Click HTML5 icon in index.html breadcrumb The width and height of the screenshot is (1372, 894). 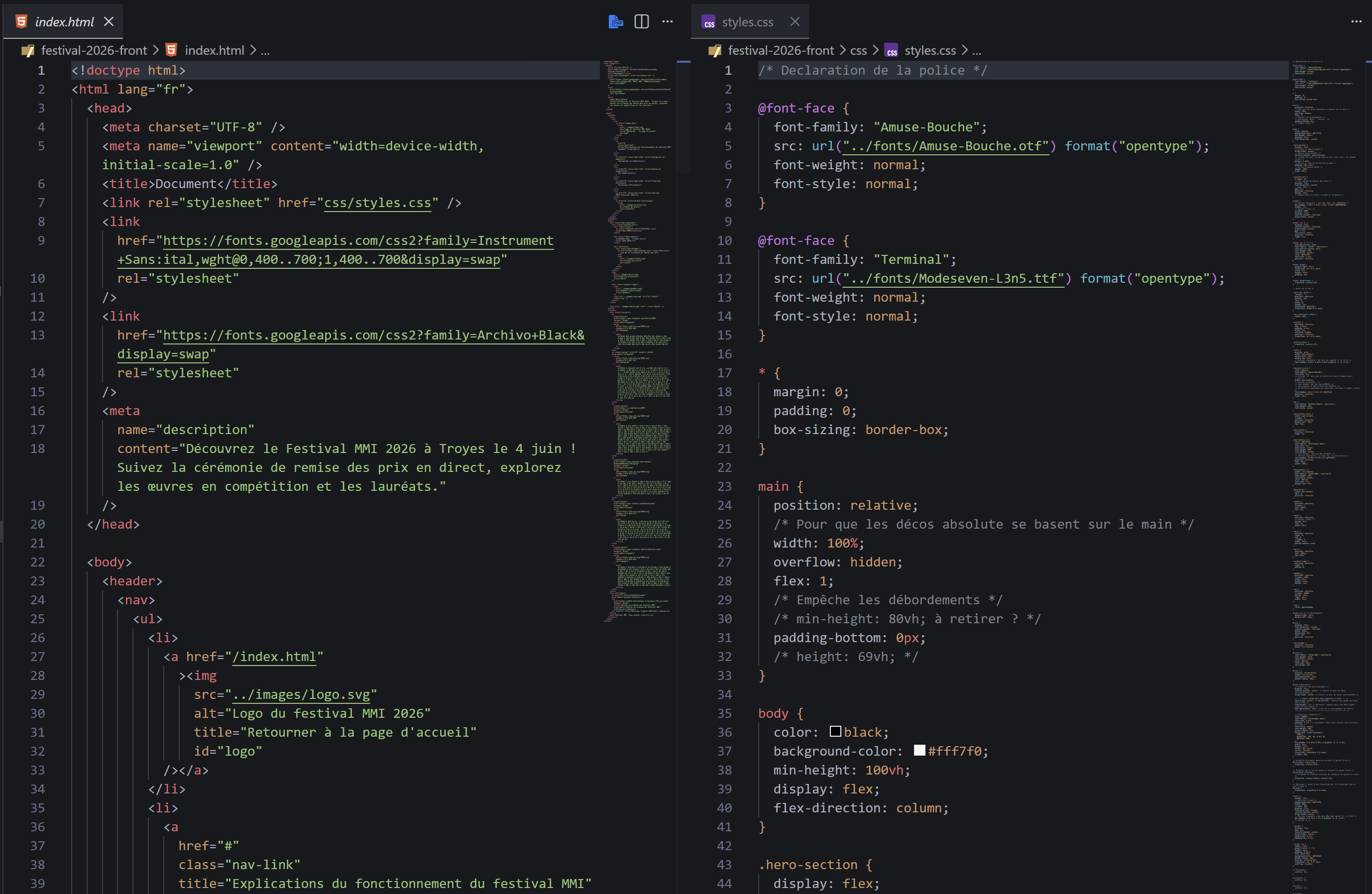[171, 50]
